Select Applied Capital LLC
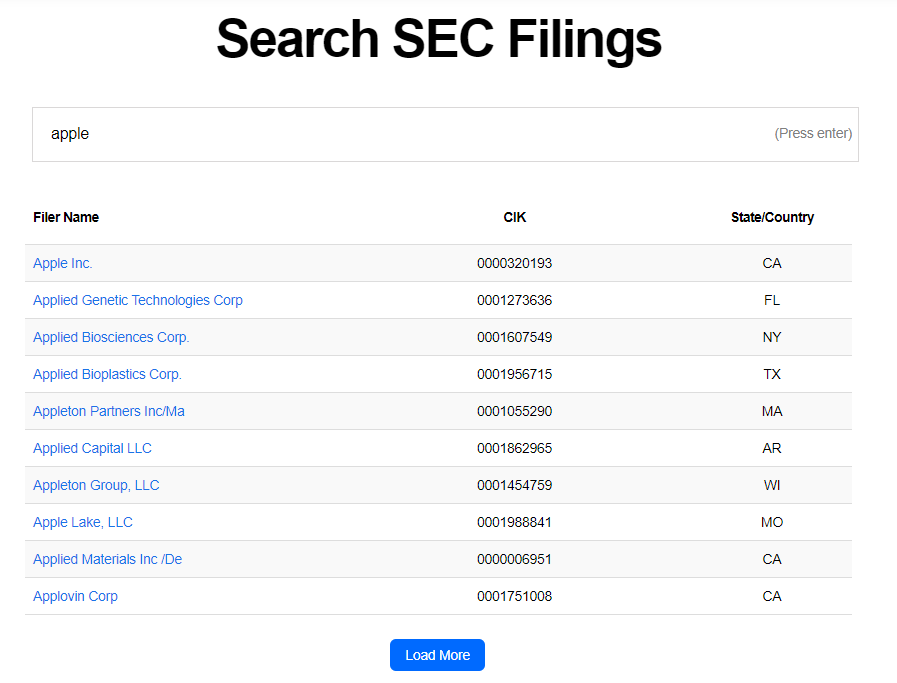Viewport: 897px width, 683px height. (x=92, y=448)
